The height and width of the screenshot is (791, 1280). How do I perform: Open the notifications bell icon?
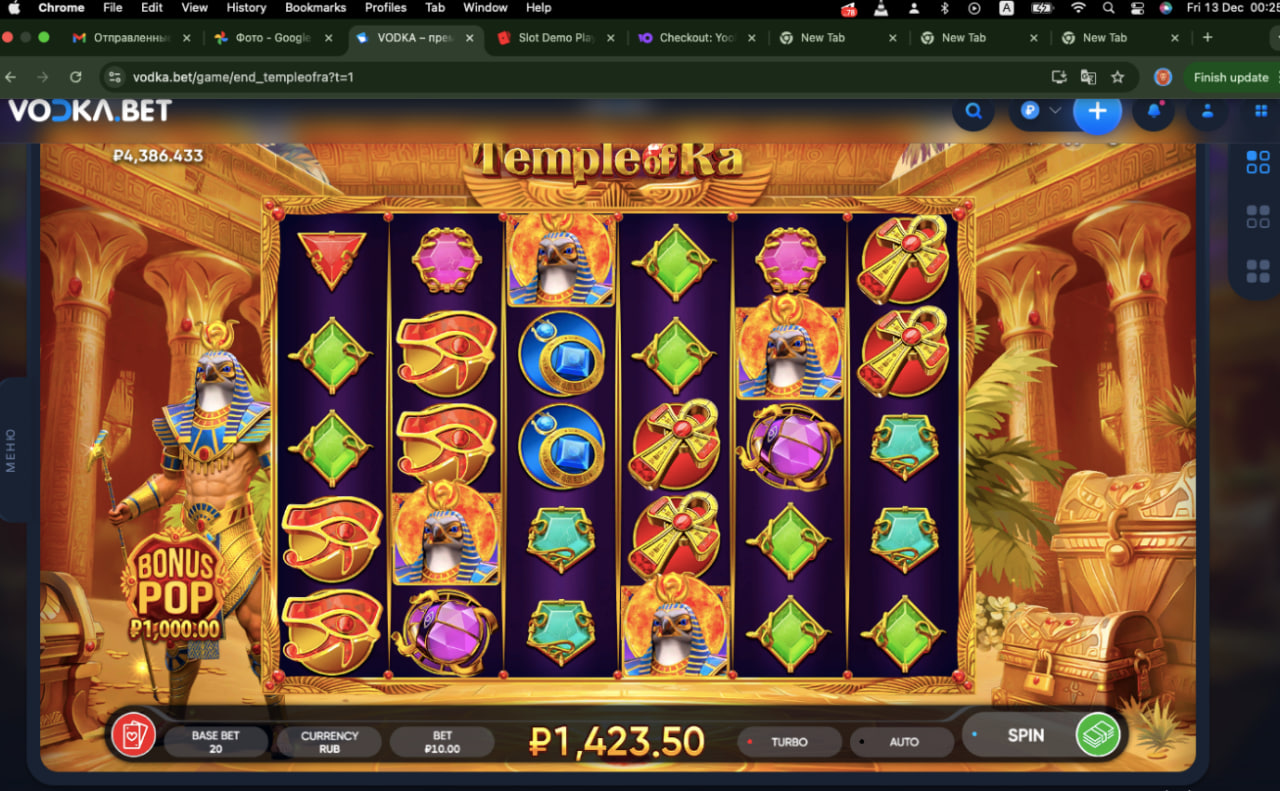click(x=1154, y=111)
